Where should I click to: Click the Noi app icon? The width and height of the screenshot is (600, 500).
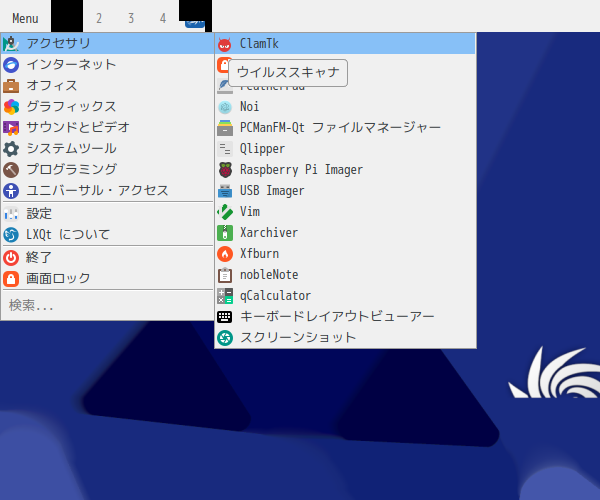(225, 107)
